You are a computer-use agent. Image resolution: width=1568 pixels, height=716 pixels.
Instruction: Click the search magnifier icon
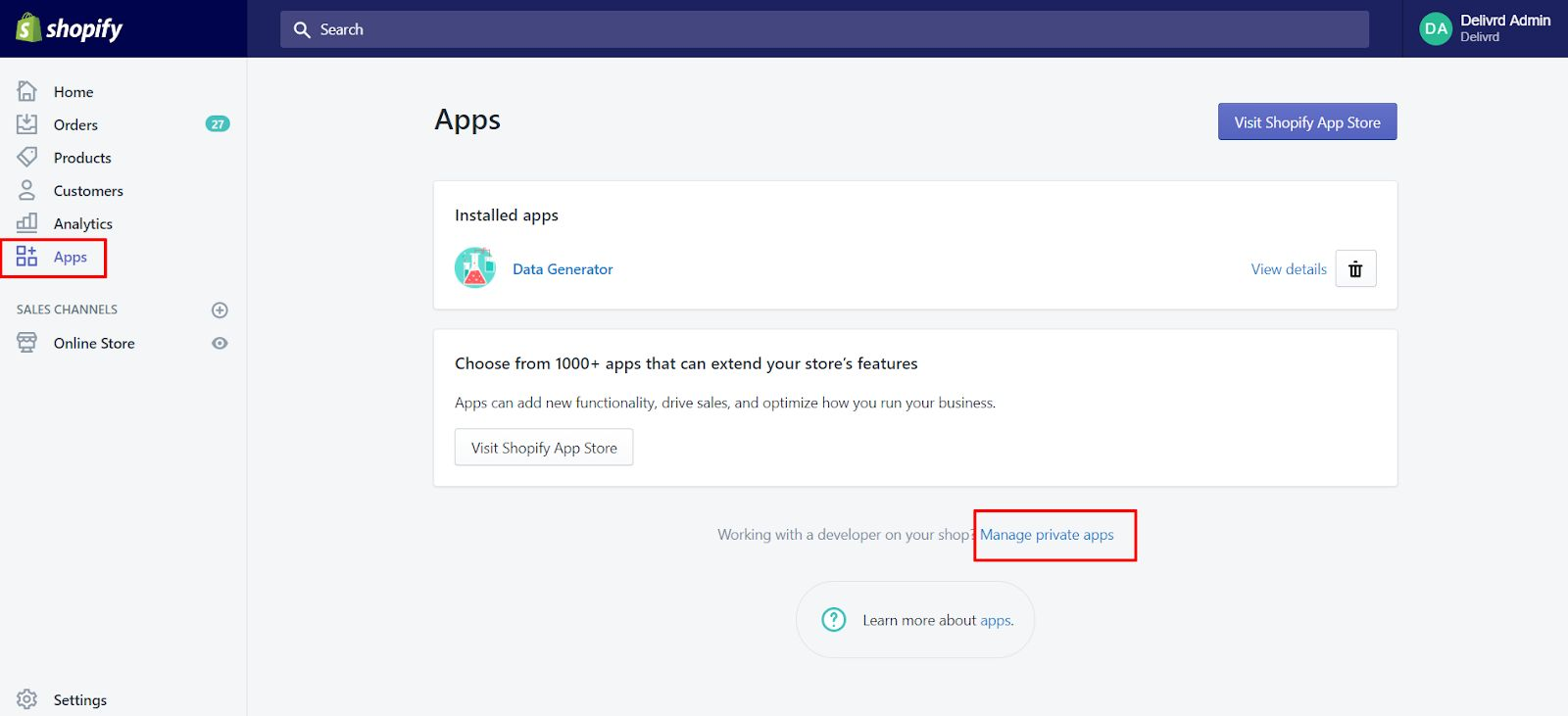coord(302,29)
